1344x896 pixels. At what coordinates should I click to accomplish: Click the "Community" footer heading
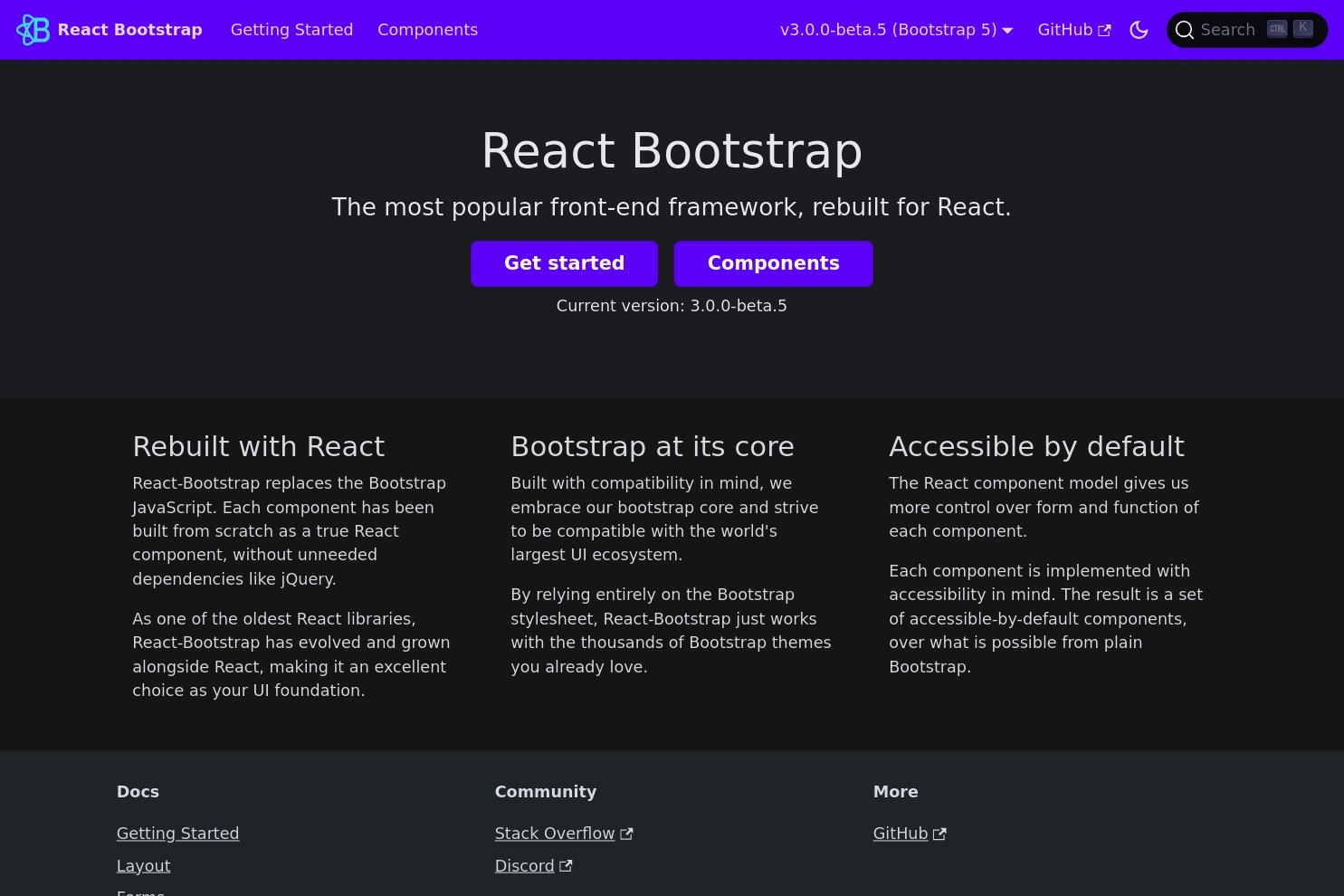[546, 792]
